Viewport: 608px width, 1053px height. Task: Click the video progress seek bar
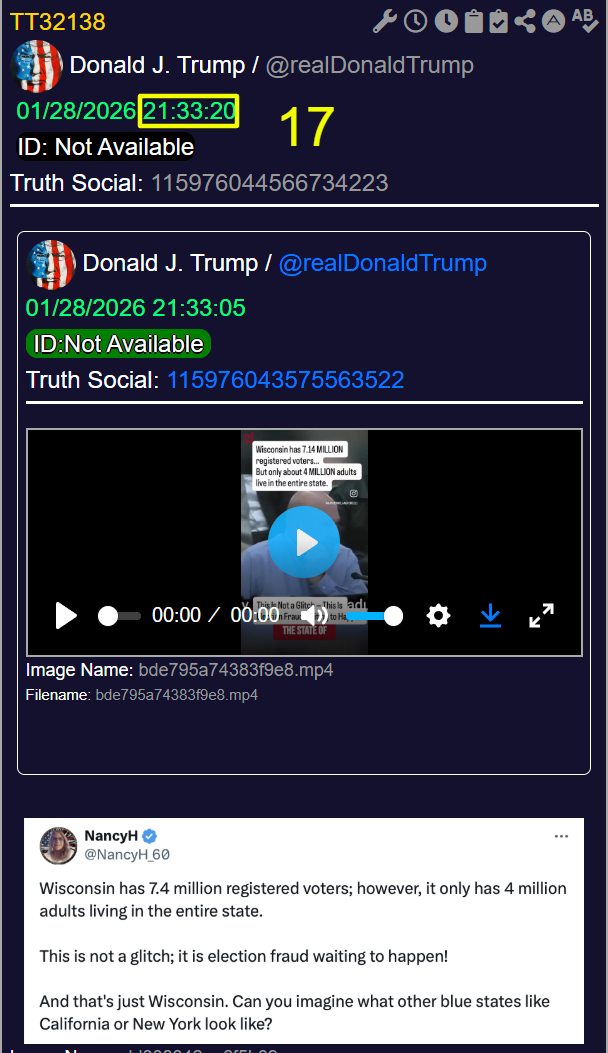(120, 617)
